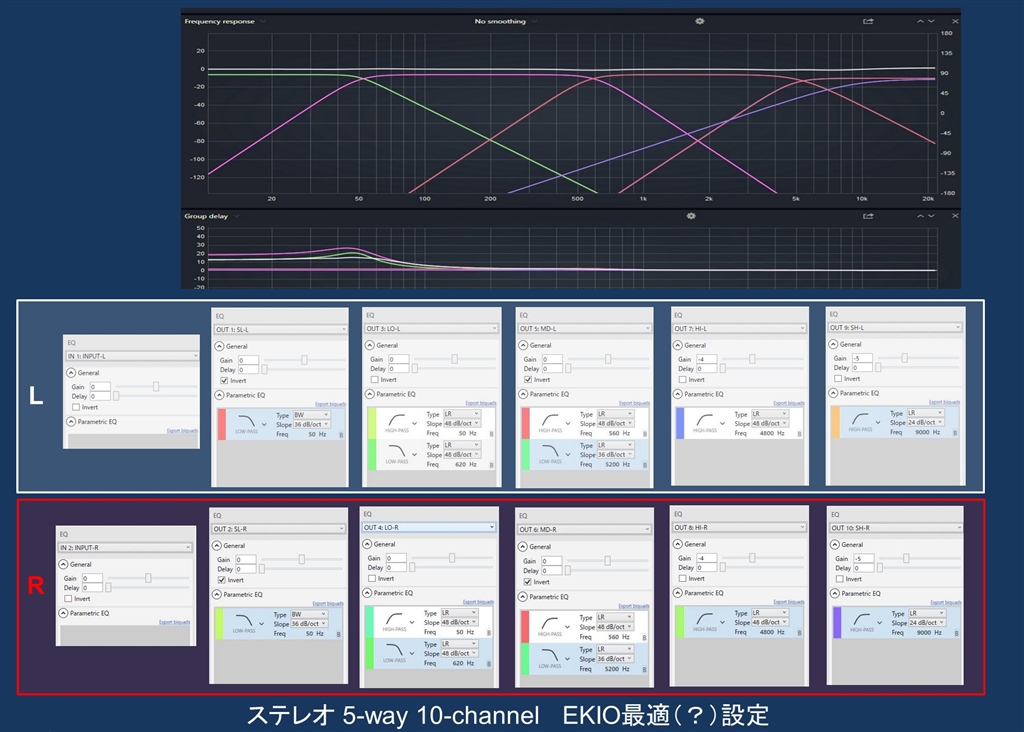Open the Frequency response graph type dropdown
1024x732 pixels.
click(225, 21)
